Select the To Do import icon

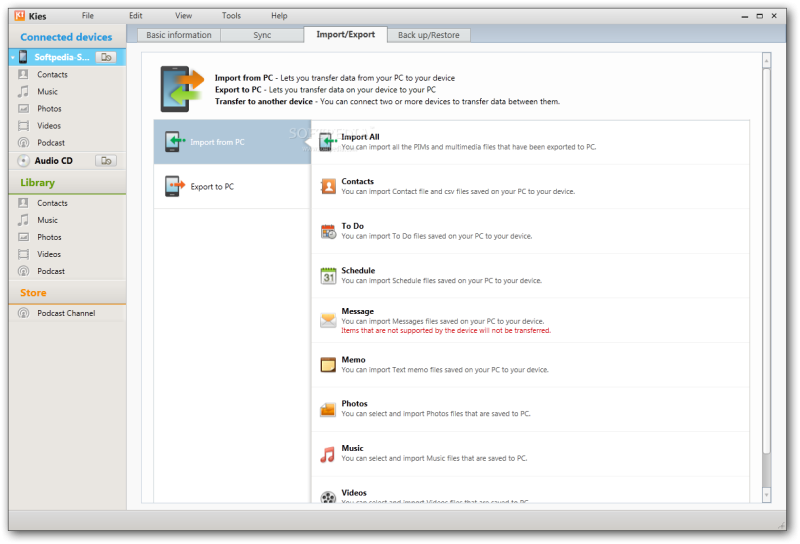327,231
